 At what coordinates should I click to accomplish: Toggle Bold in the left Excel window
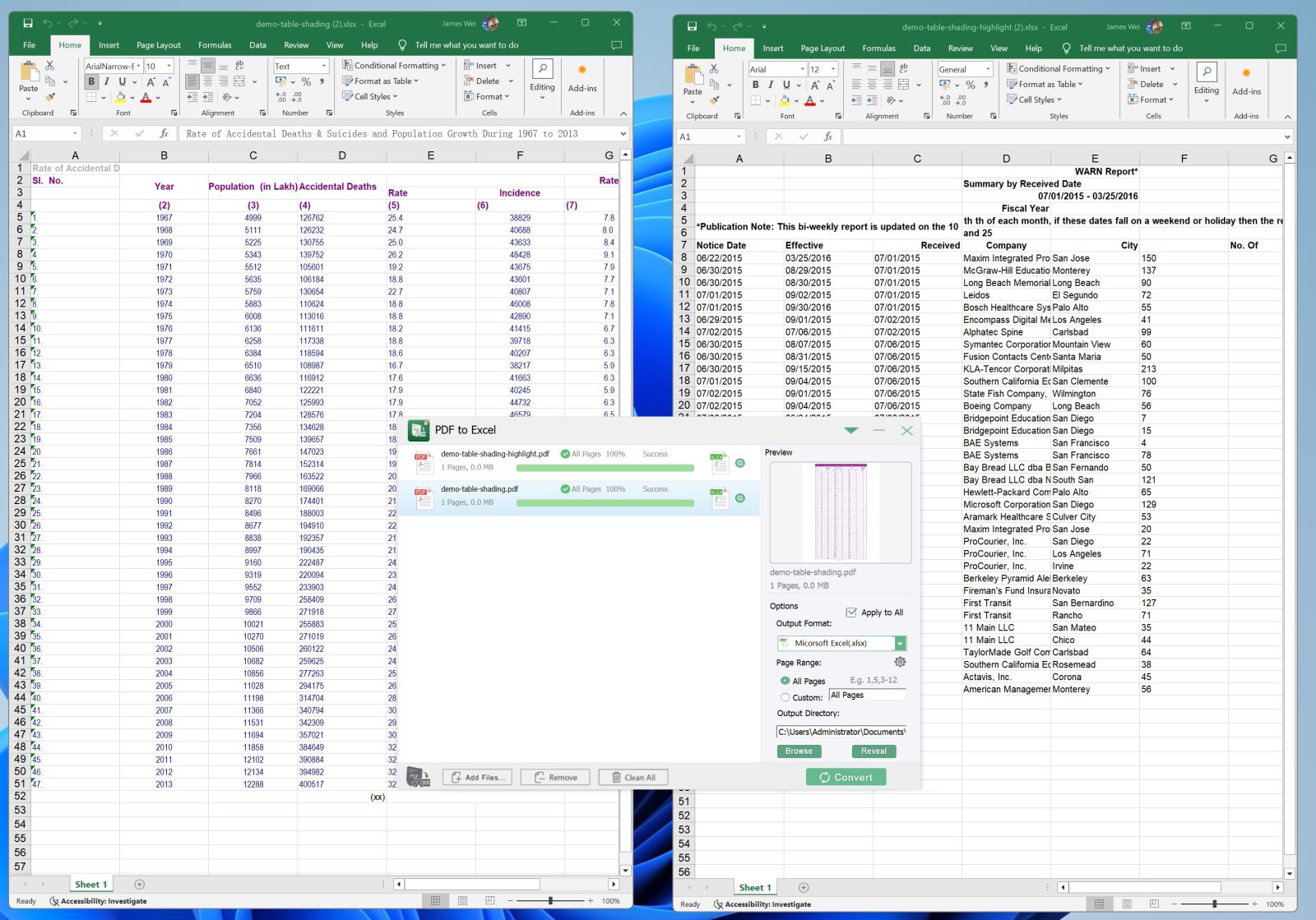coord(91,81)
